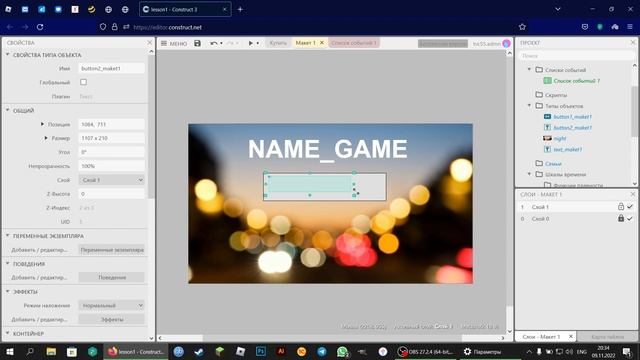Open Photoshop from the taskbar
Screen dimensions: 640x360
[261, 351]
